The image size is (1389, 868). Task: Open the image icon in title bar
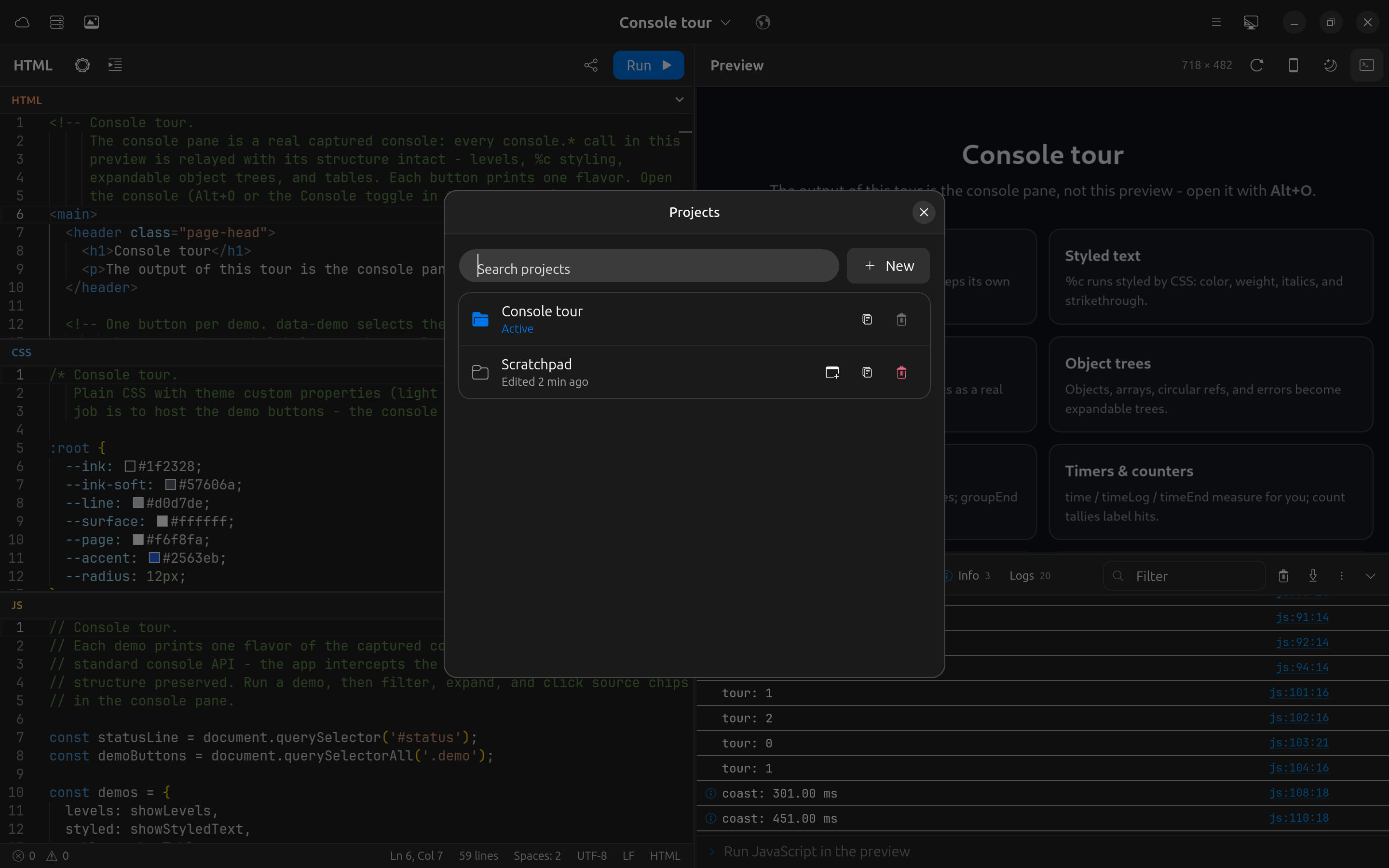[x=91, y=22]
